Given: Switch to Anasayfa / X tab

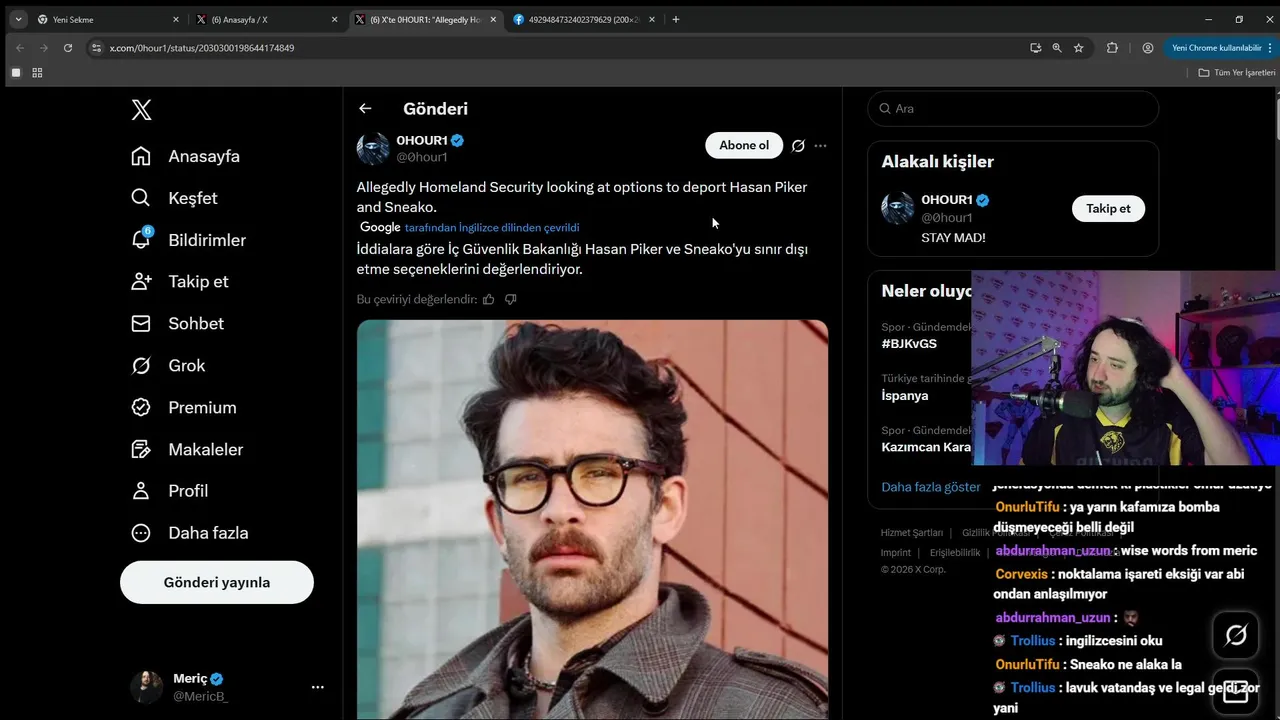Looking at the screenshot, I should point(265,19).
